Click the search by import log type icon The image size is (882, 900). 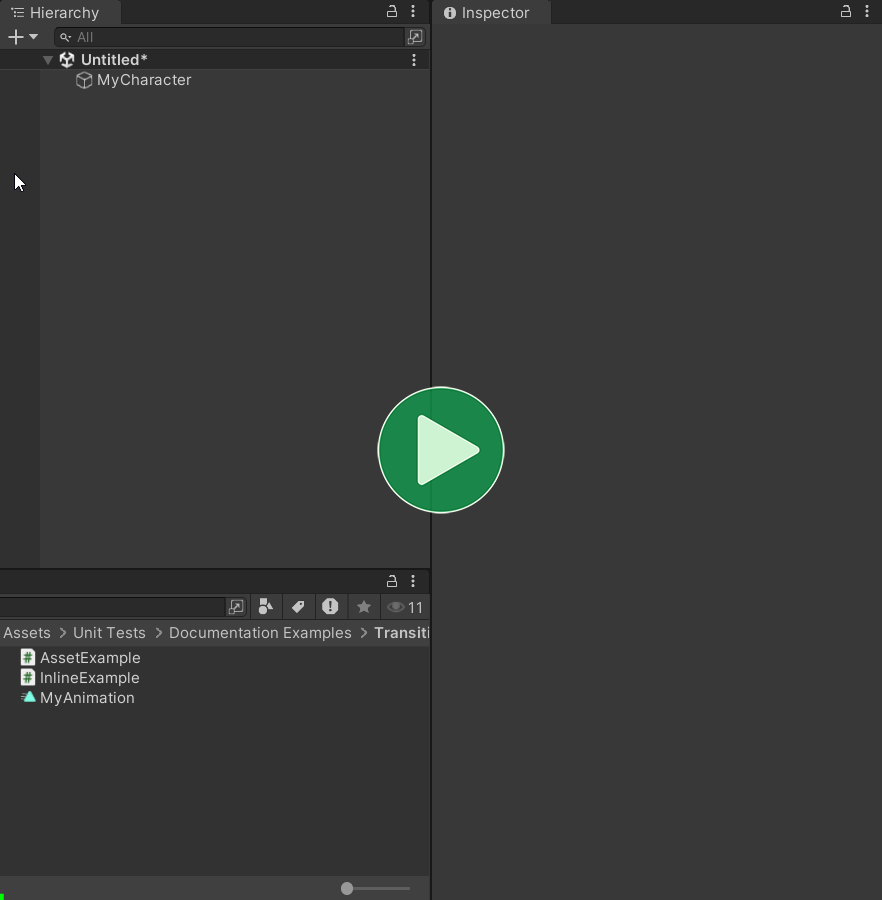click(x=330, y=607)
